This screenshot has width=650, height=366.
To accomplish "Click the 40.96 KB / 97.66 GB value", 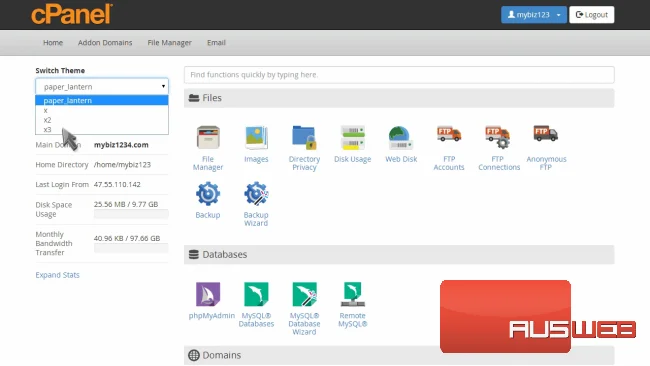I will point(127,238).
